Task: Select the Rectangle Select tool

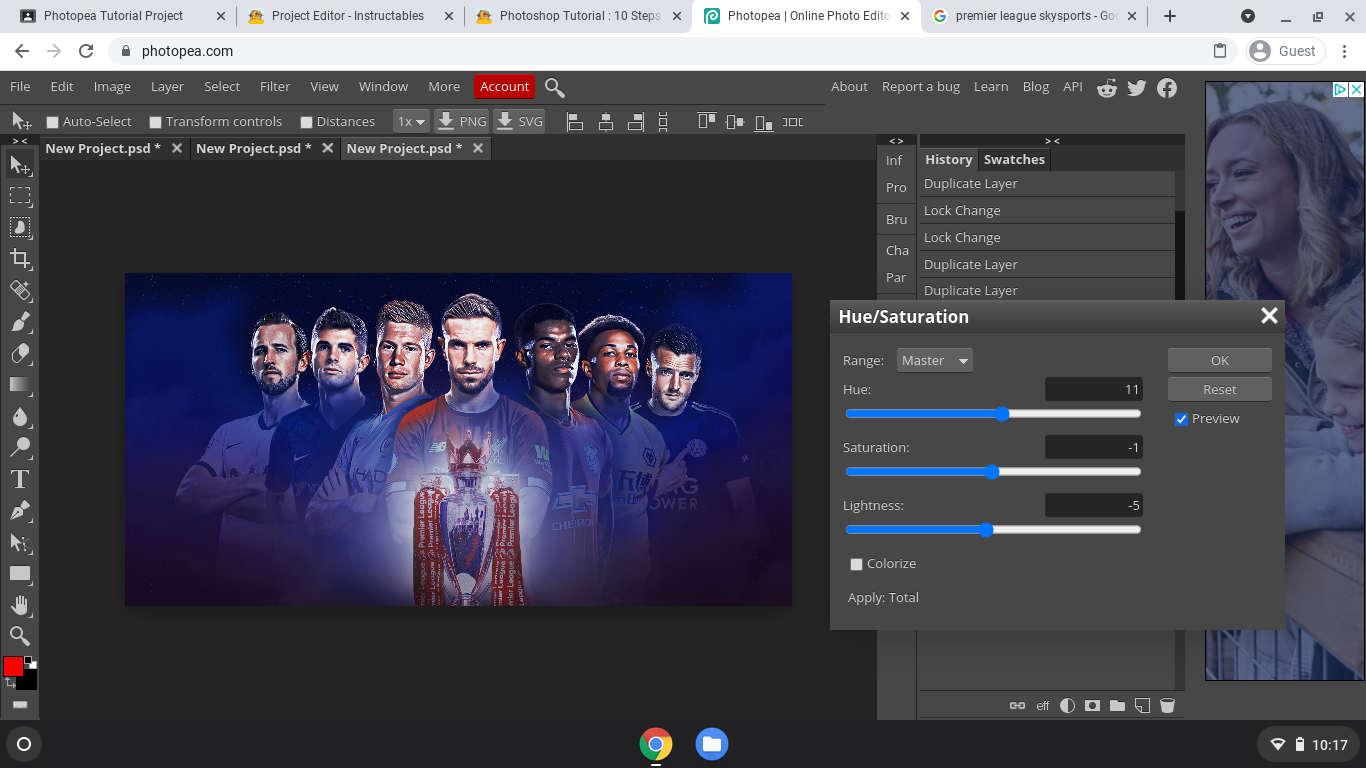Action: pyautogui.click(x=20, y=196)
